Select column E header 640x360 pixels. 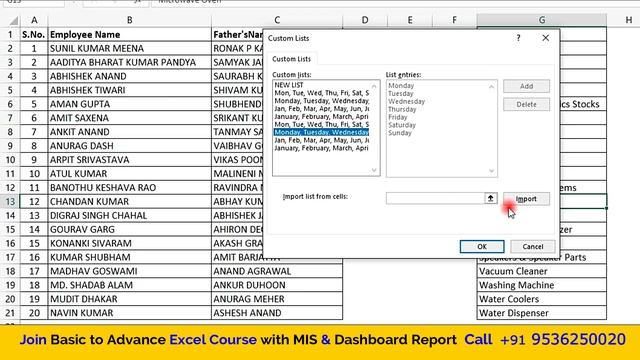click(x=410, y=20)
